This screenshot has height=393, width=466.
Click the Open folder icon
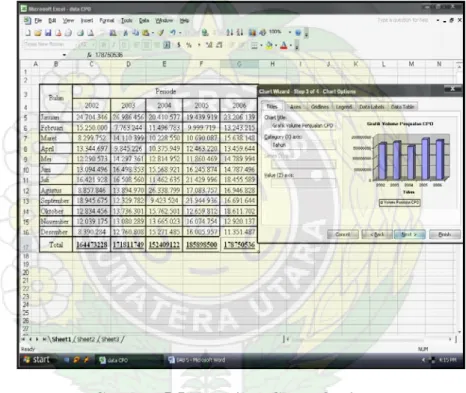[38, 33]
